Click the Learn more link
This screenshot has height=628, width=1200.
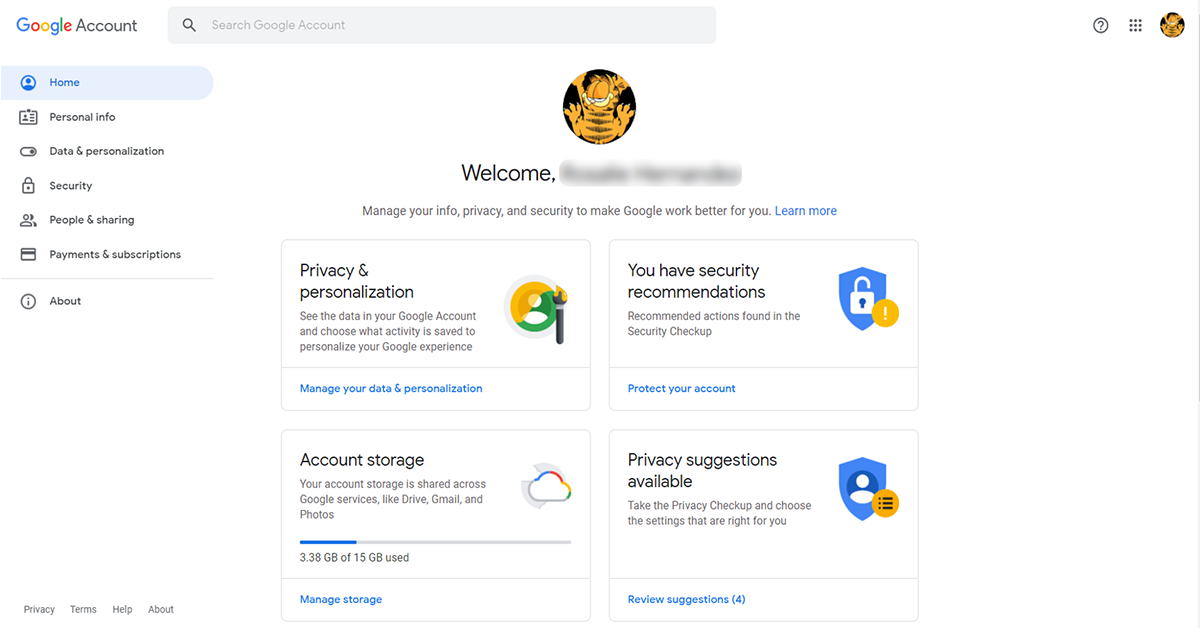pos(806,211)
